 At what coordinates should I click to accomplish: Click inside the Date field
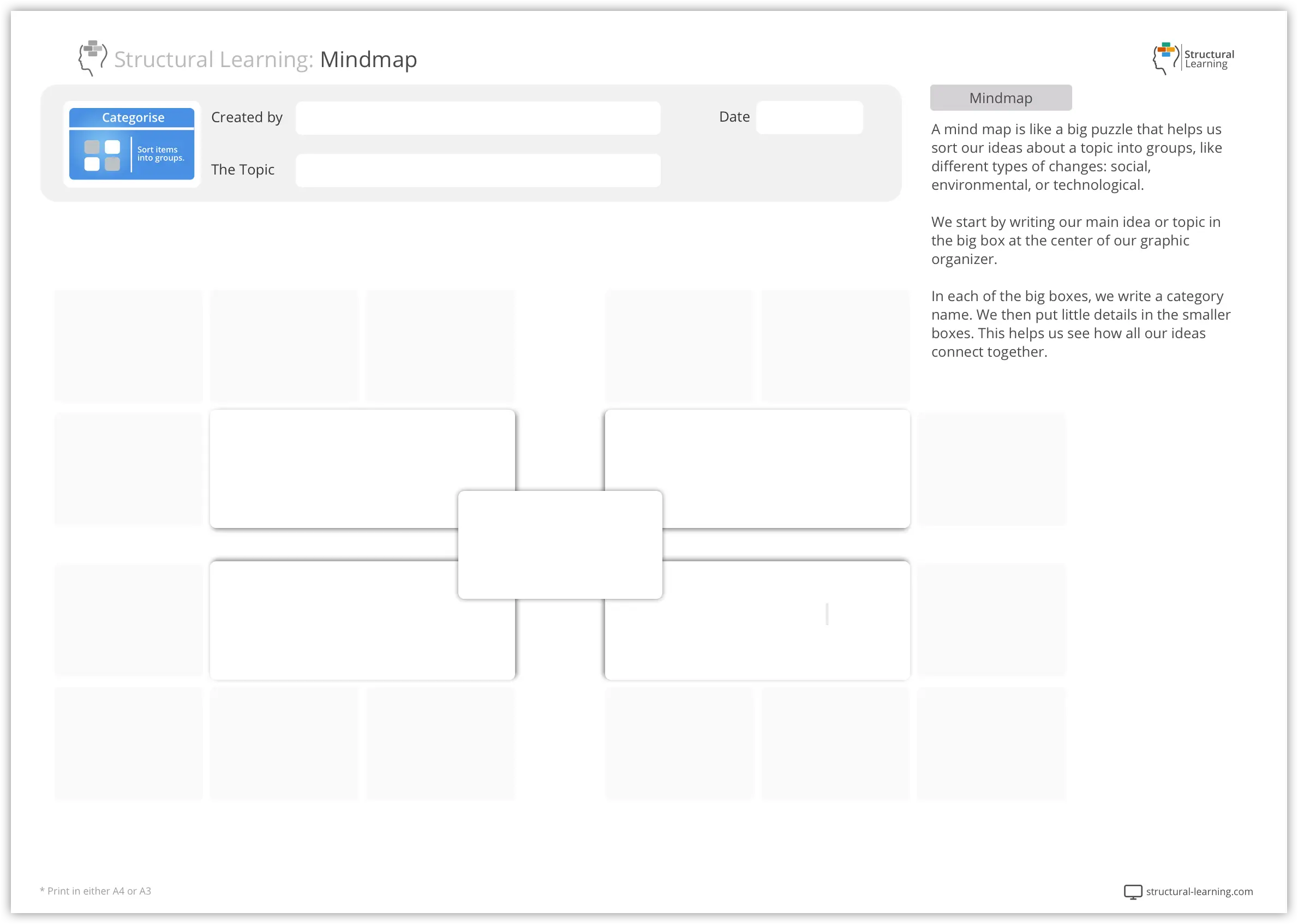pyautogui.click(x=809, y=117)
